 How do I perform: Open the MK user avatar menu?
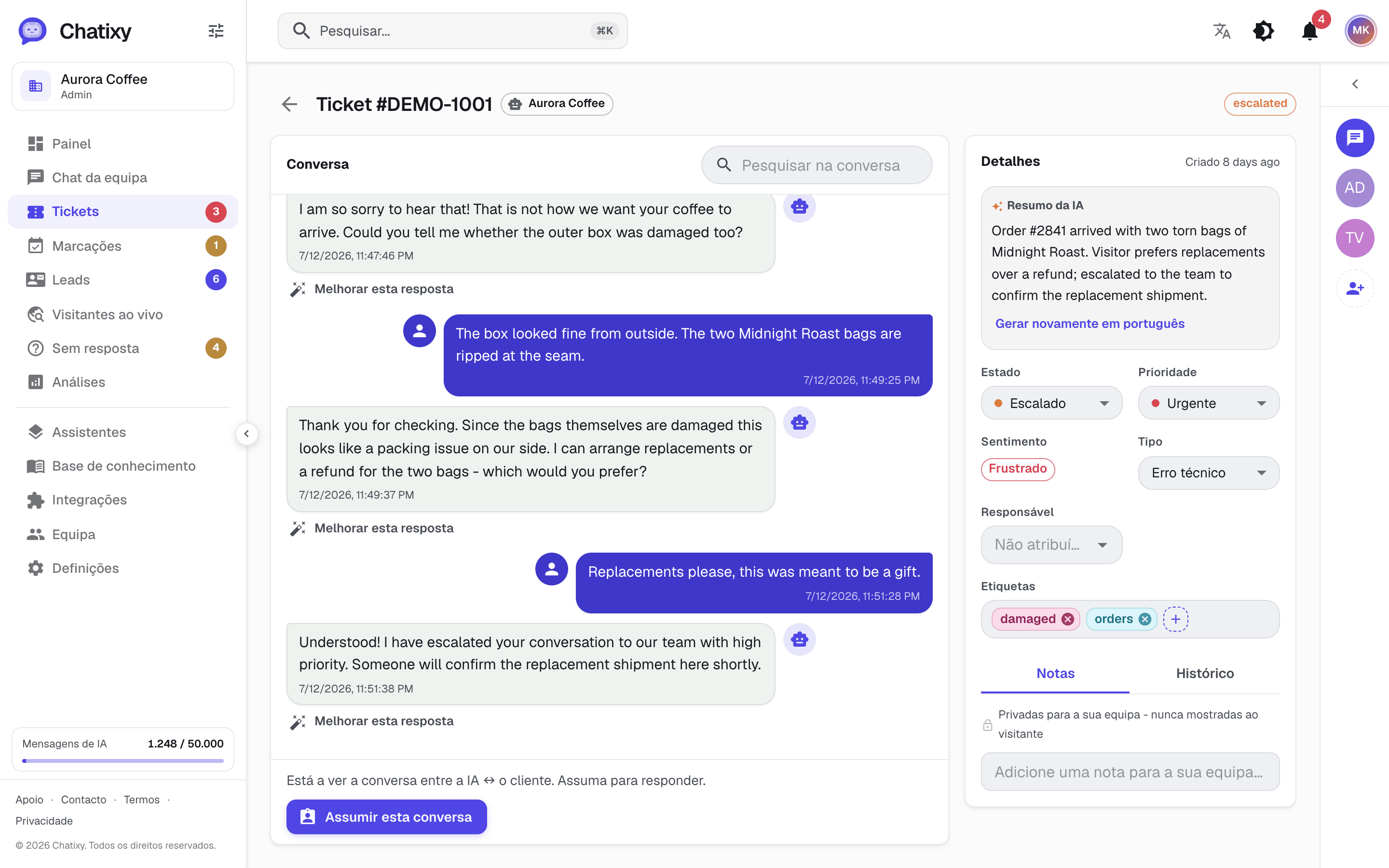1360,31
